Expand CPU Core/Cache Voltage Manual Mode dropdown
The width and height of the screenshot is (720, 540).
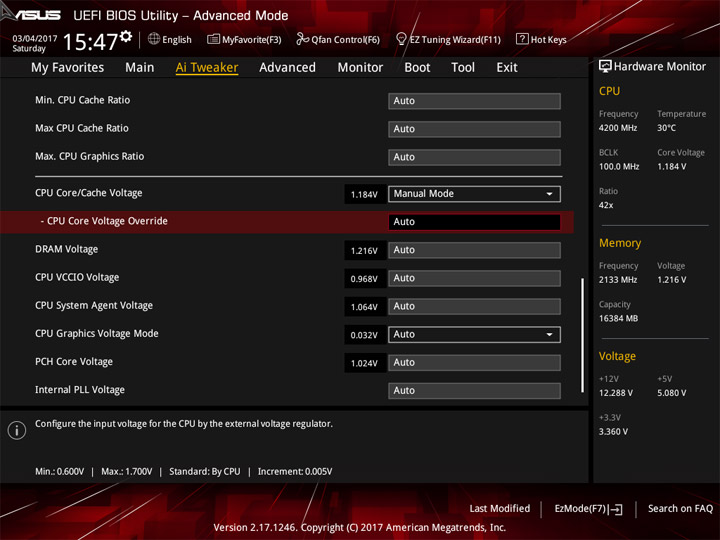click(474, 194)
